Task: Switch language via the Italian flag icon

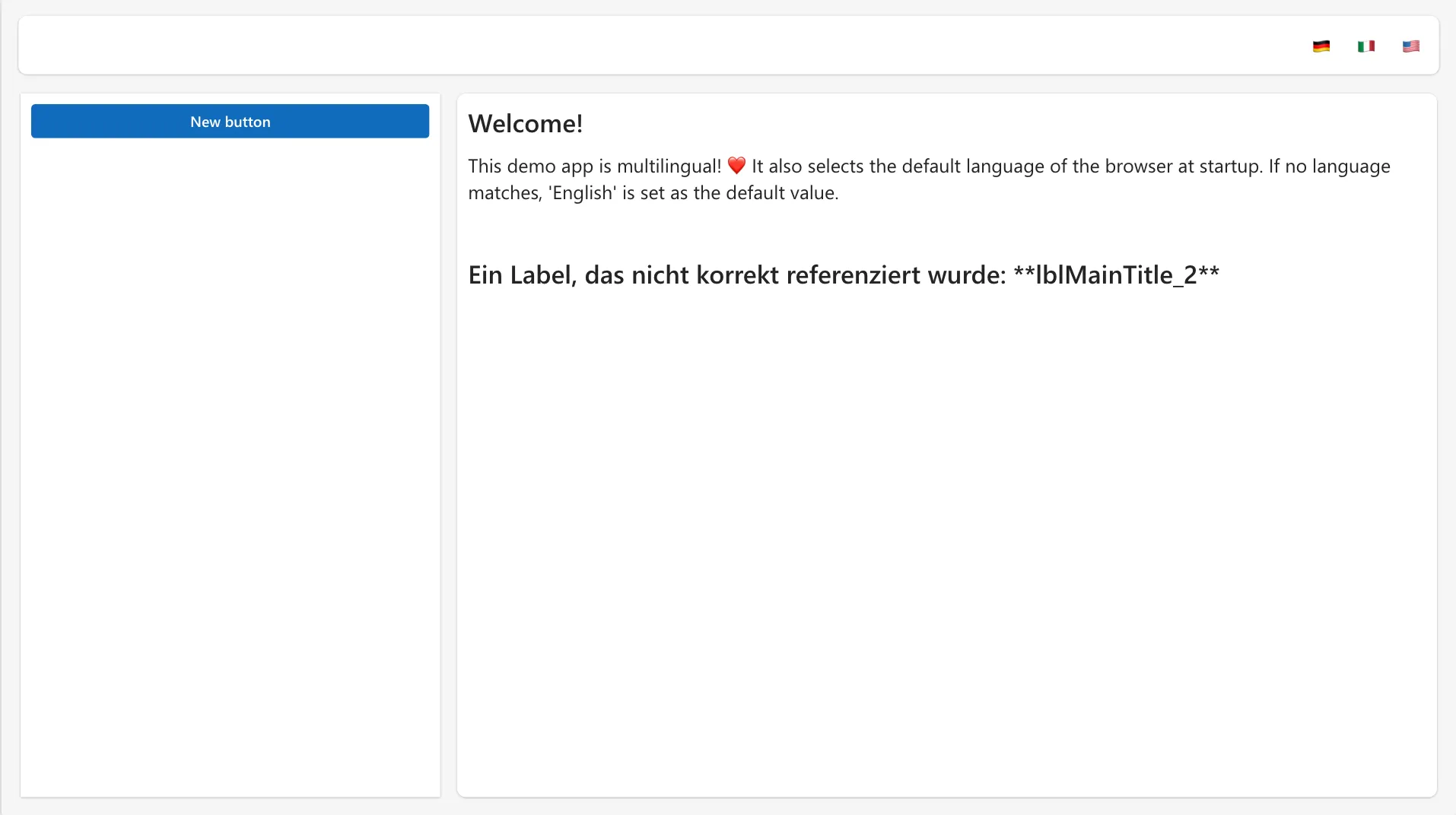Action: pos(1366,46)
